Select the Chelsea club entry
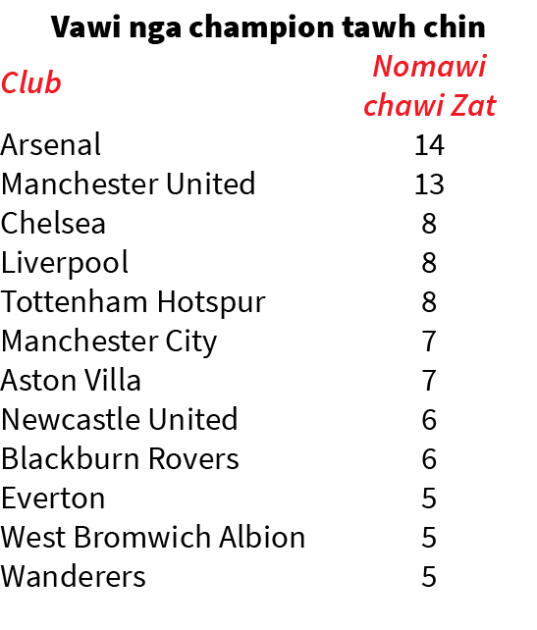The image size is (537, 630). tap(53, 223)
